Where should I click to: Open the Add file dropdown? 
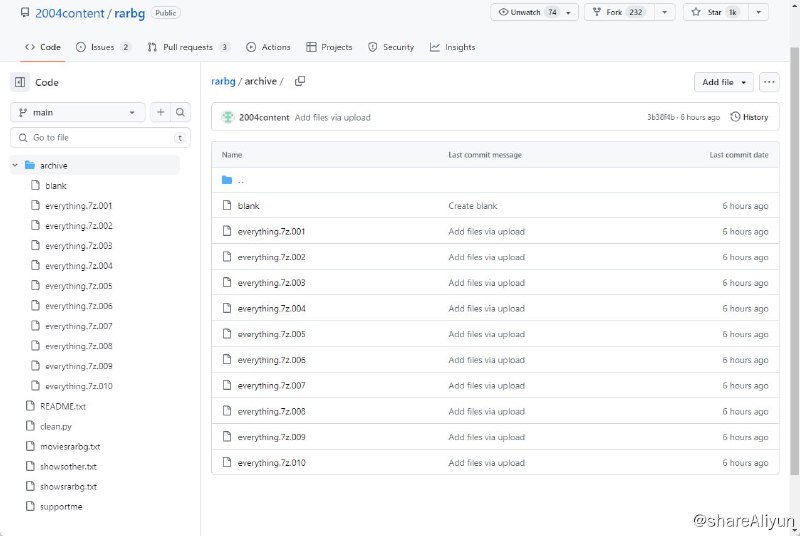coord(723,82)
